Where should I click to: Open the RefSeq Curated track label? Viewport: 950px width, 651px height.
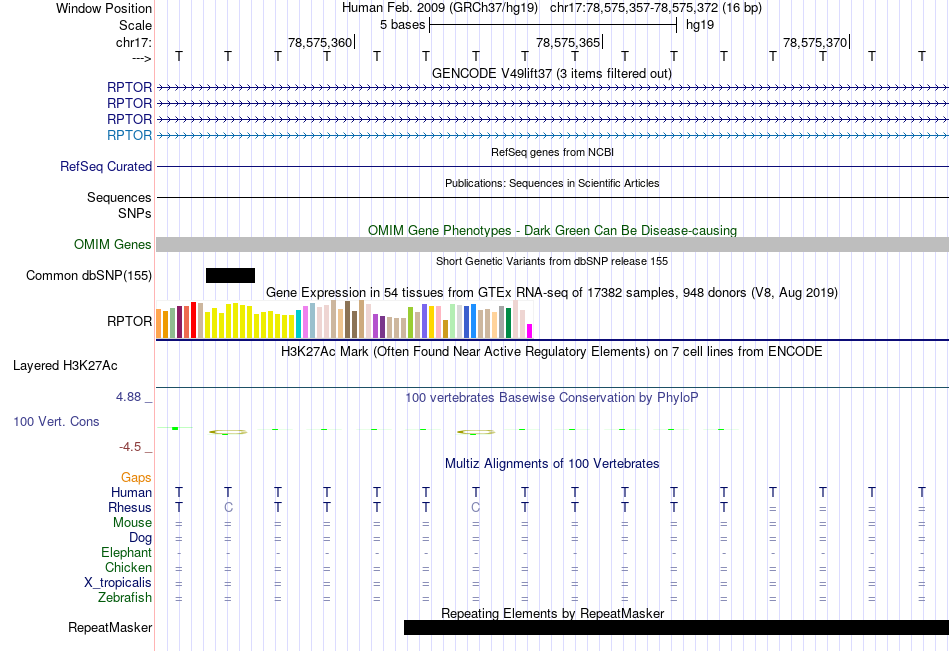point(105,166)
